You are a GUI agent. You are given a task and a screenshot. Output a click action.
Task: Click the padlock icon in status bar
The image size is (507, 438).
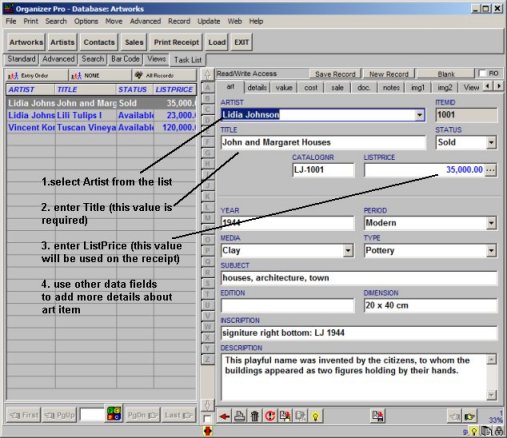499,431
